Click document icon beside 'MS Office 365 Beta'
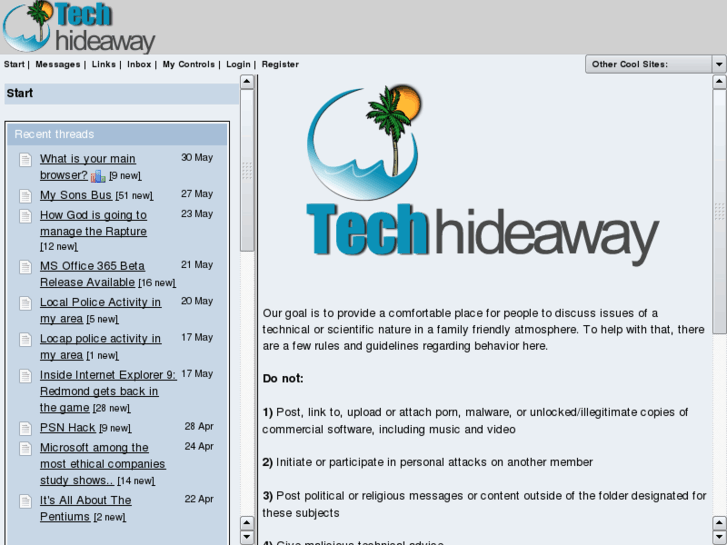 click(26, 267)
